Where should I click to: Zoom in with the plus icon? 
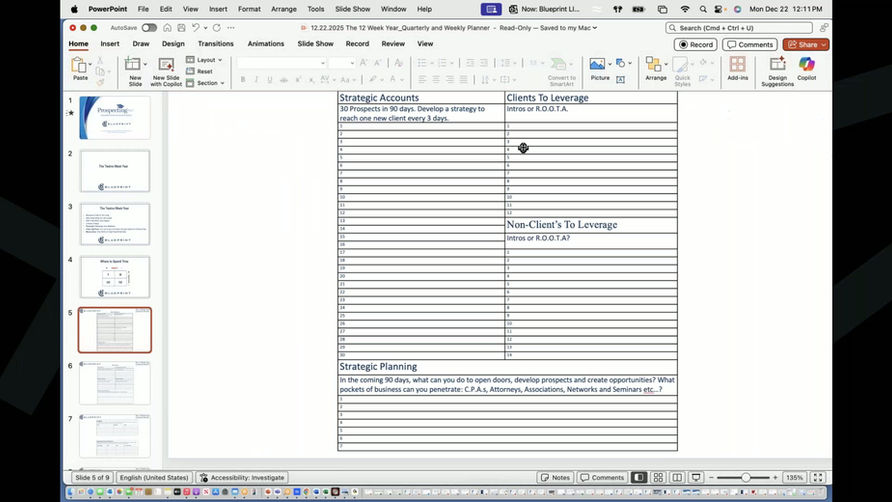pyautogui.click(x=775, y=478)
